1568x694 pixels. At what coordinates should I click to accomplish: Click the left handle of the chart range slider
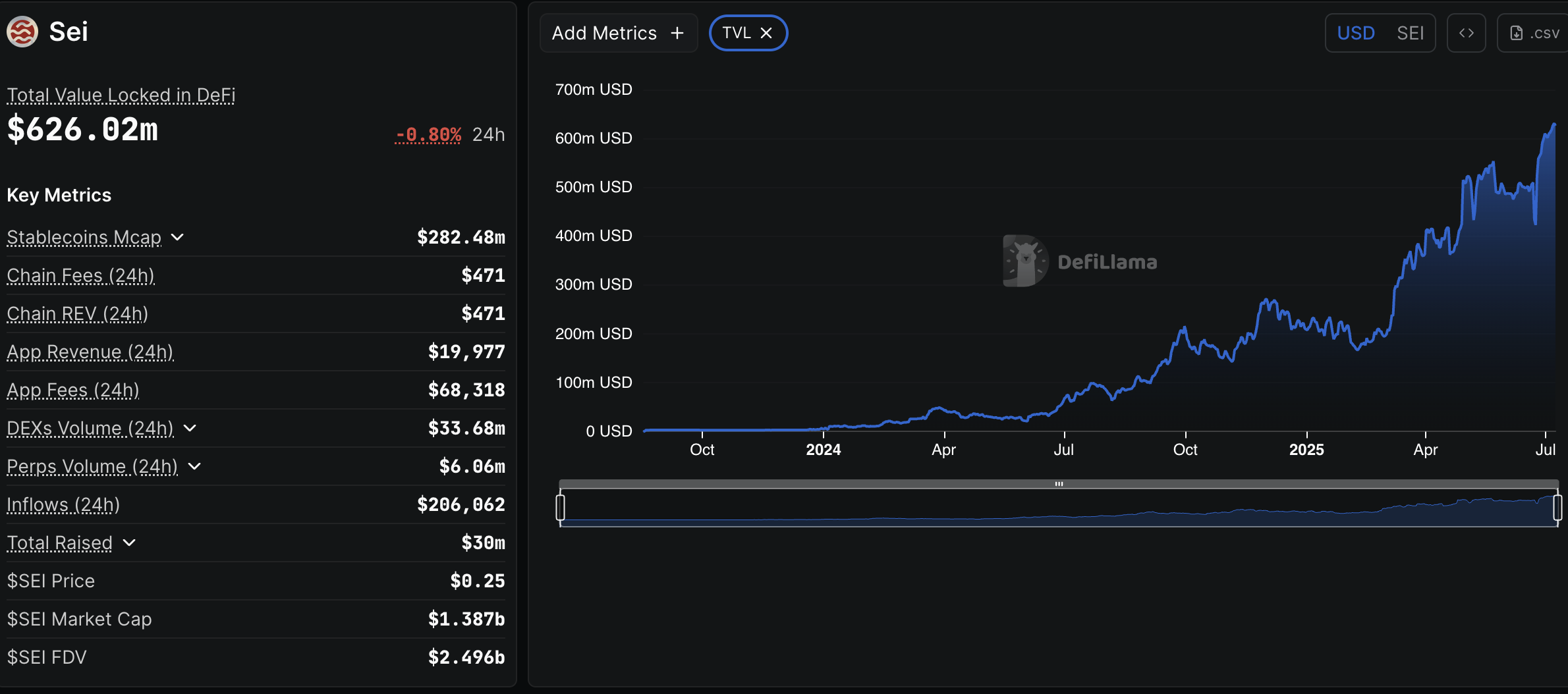point(561,507)
